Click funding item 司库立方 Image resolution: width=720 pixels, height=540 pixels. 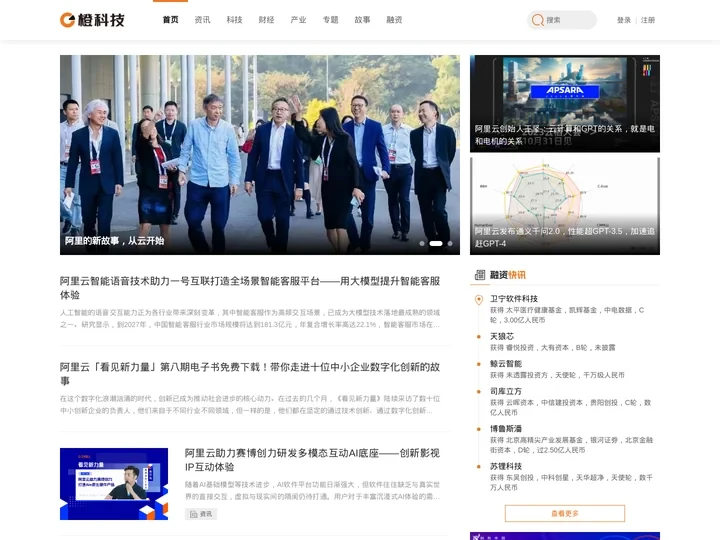506,391
